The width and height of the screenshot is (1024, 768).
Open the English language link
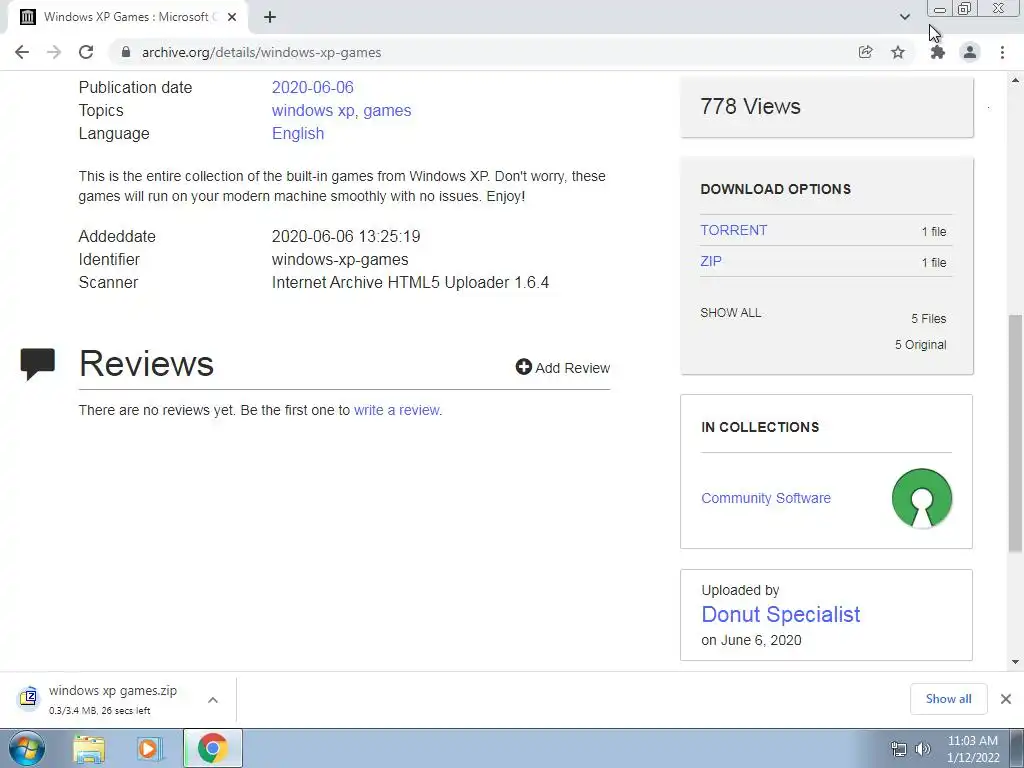(x=298, y=133)
